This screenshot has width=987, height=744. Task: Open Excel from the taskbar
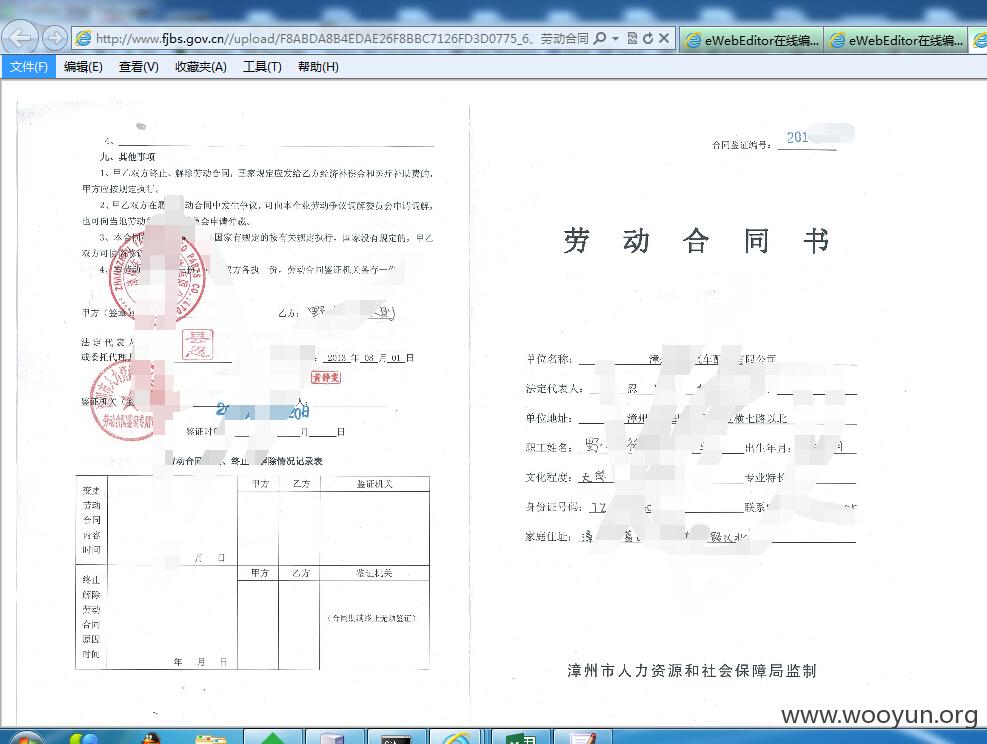521,738
